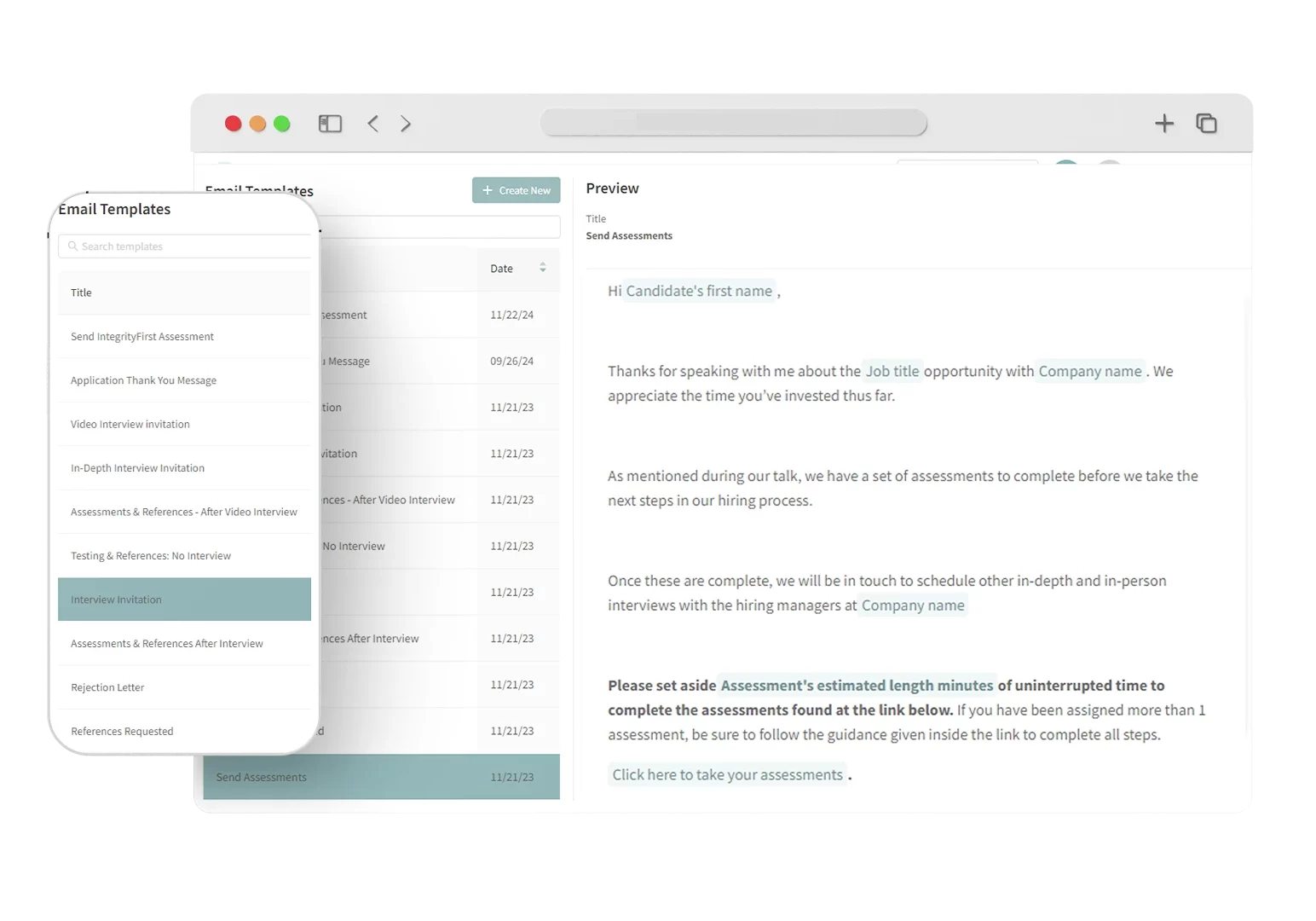
Task: Click the magnifier icon in the template search field
Action: [x=72, y=246]
